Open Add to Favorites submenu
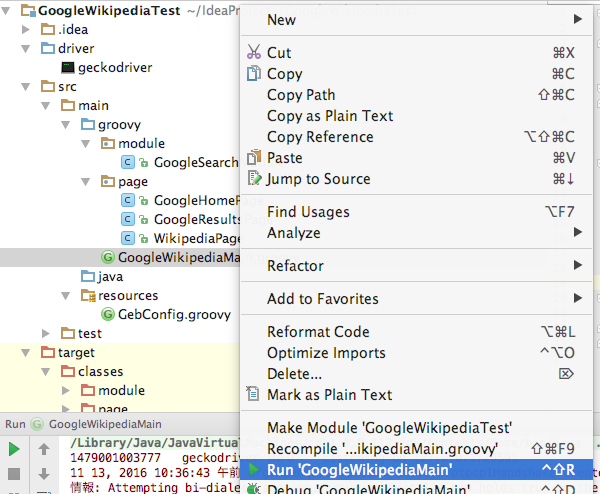Image resolution: width=600 pixels, height=494 pixels. point(416,298)
